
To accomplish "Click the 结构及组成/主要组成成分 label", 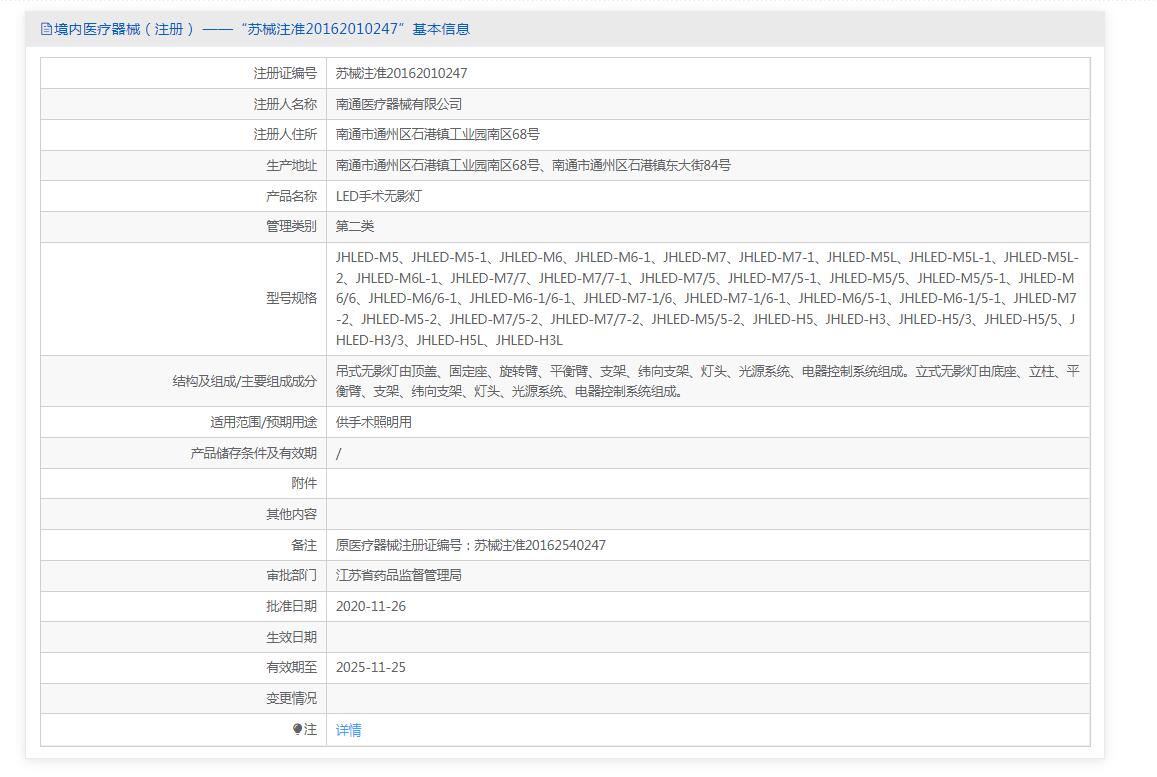I will (x=244, y=381).
